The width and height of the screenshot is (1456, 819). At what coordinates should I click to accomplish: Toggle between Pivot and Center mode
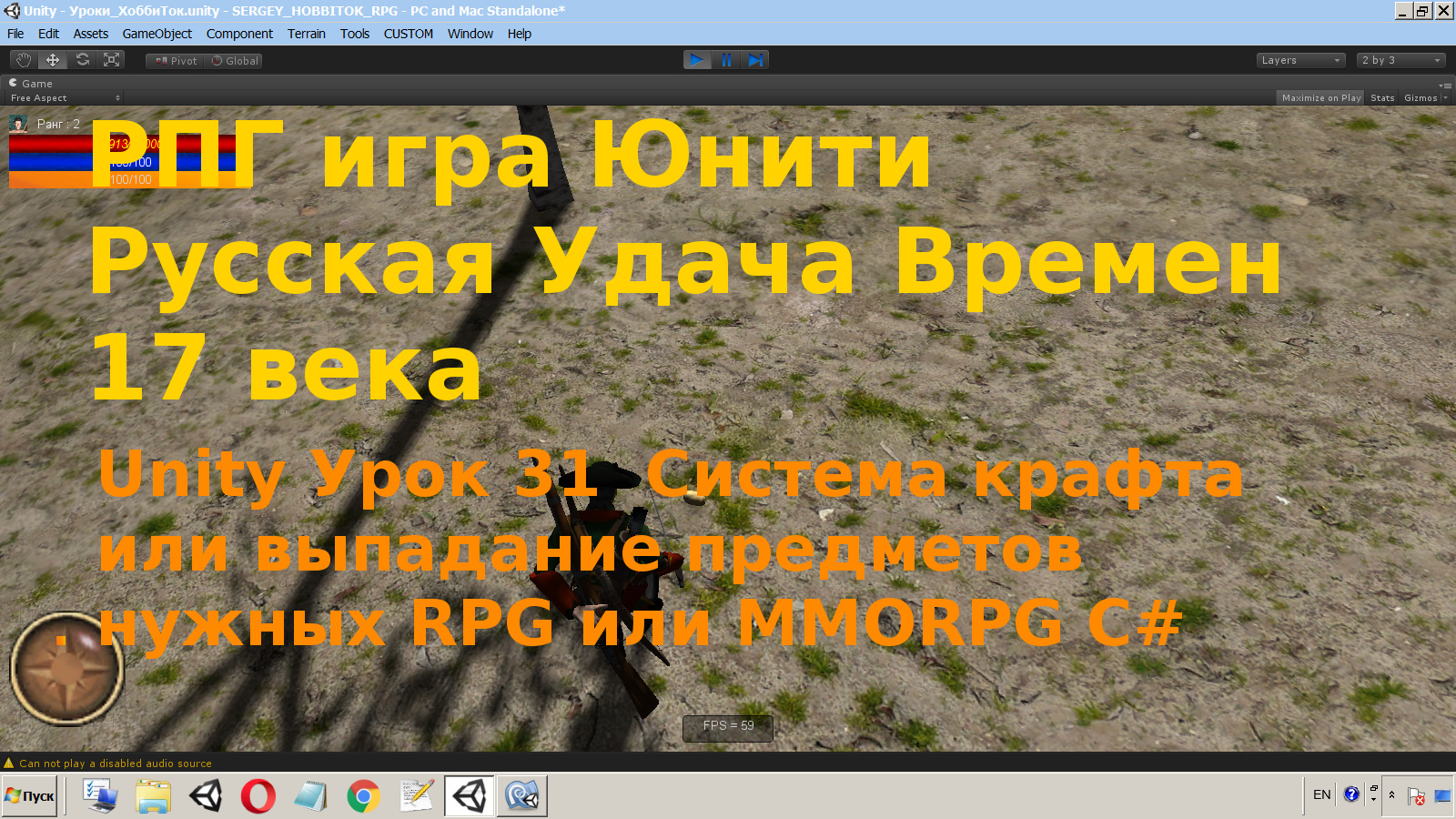coord(173,60)
